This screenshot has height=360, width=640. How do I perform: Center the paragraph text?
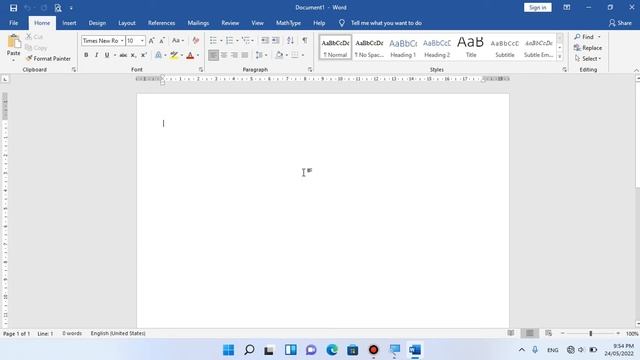(224, 55)
